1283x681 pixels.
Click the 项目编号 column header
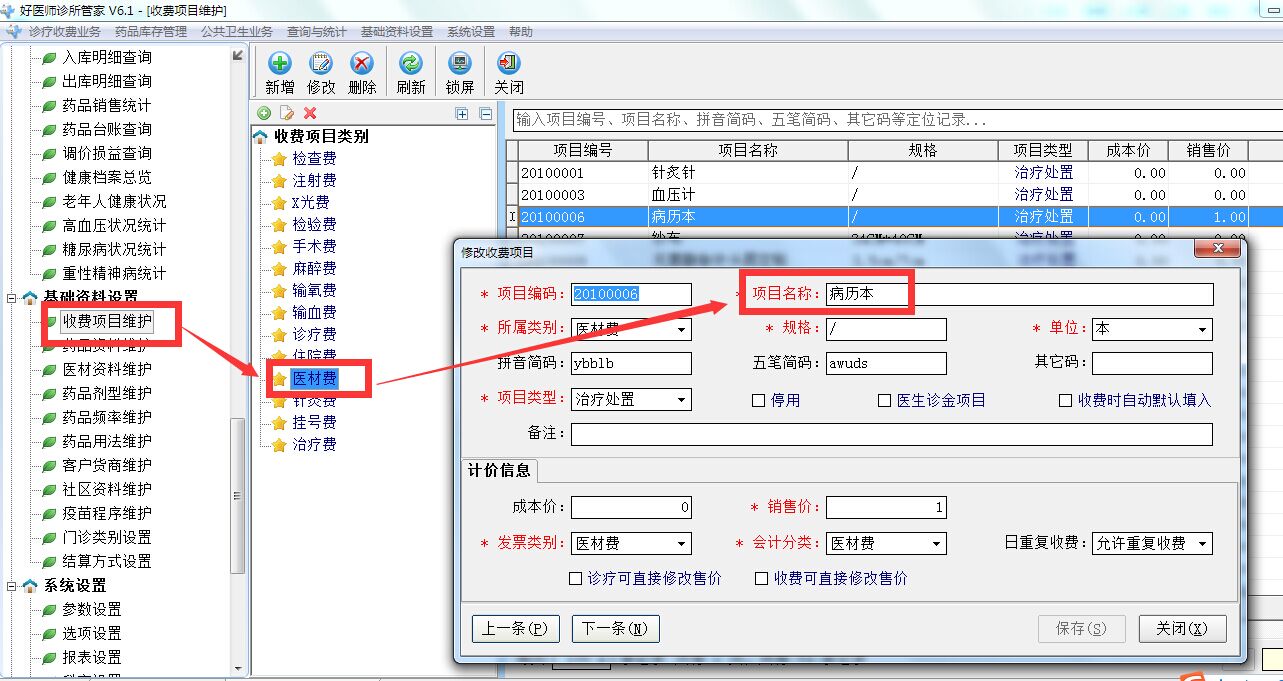[583, 150]
